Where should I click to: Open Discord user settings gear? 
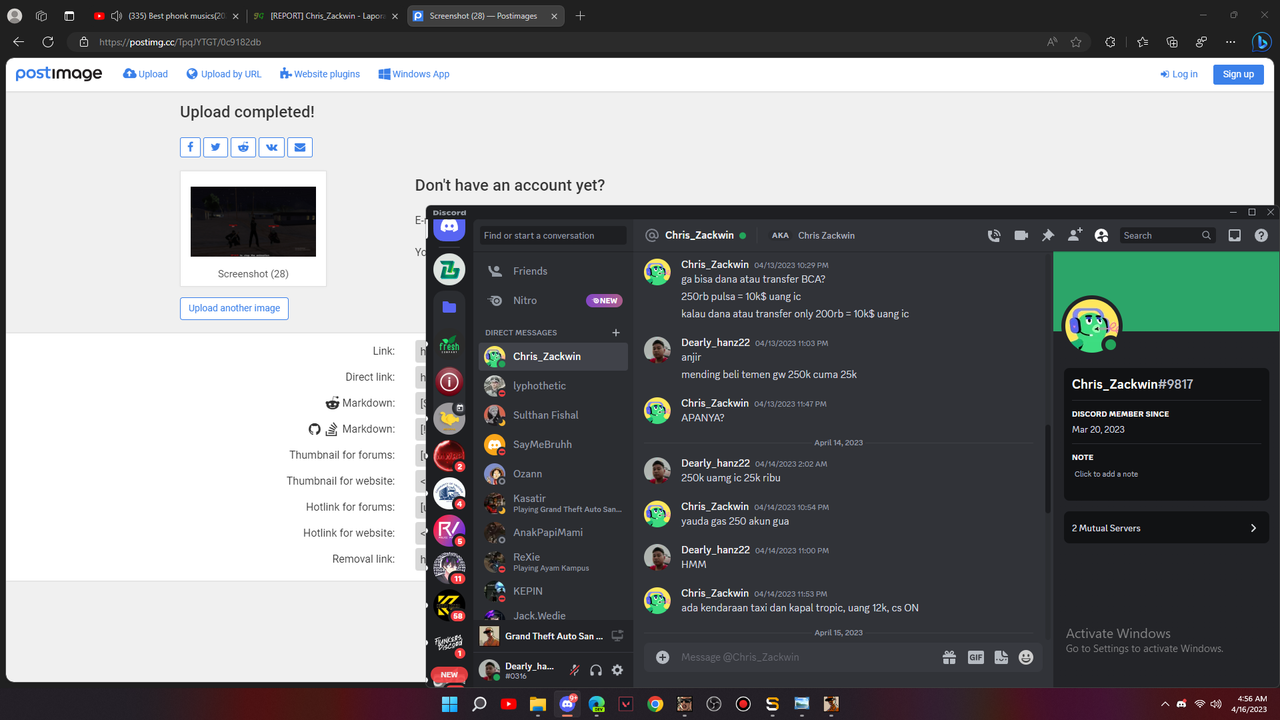[617, 670]
